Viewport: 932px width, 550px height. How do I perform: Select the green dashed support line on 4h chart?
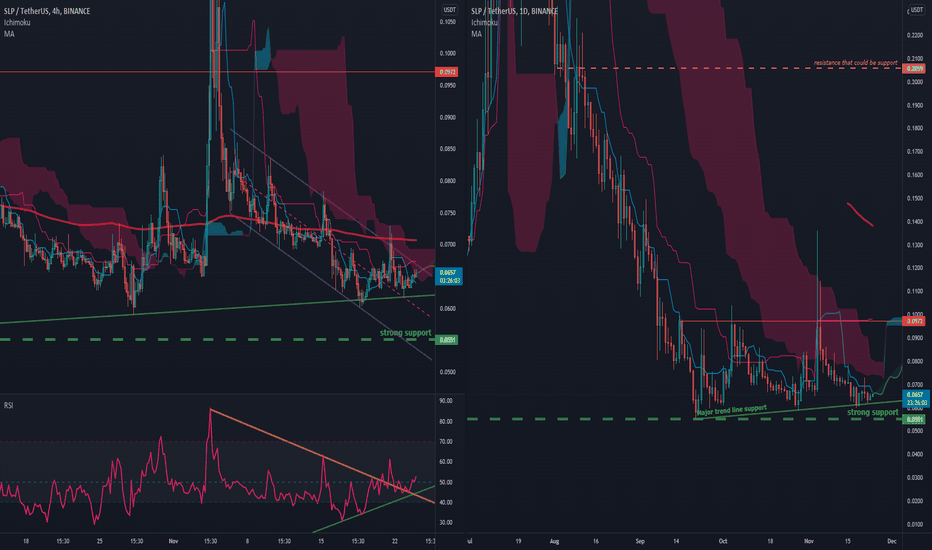click(x=218, y=340)
